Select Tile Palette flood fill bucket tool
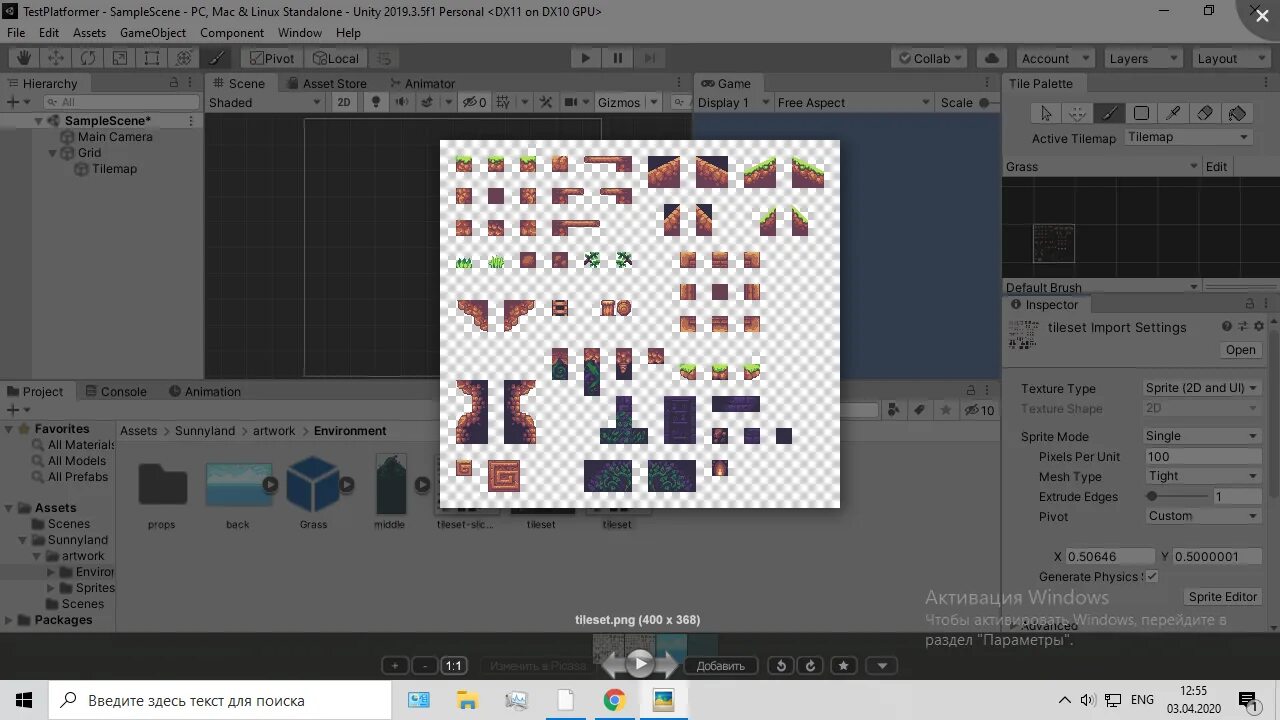This screenshot has width=1280, height=720. point(1237,113)
